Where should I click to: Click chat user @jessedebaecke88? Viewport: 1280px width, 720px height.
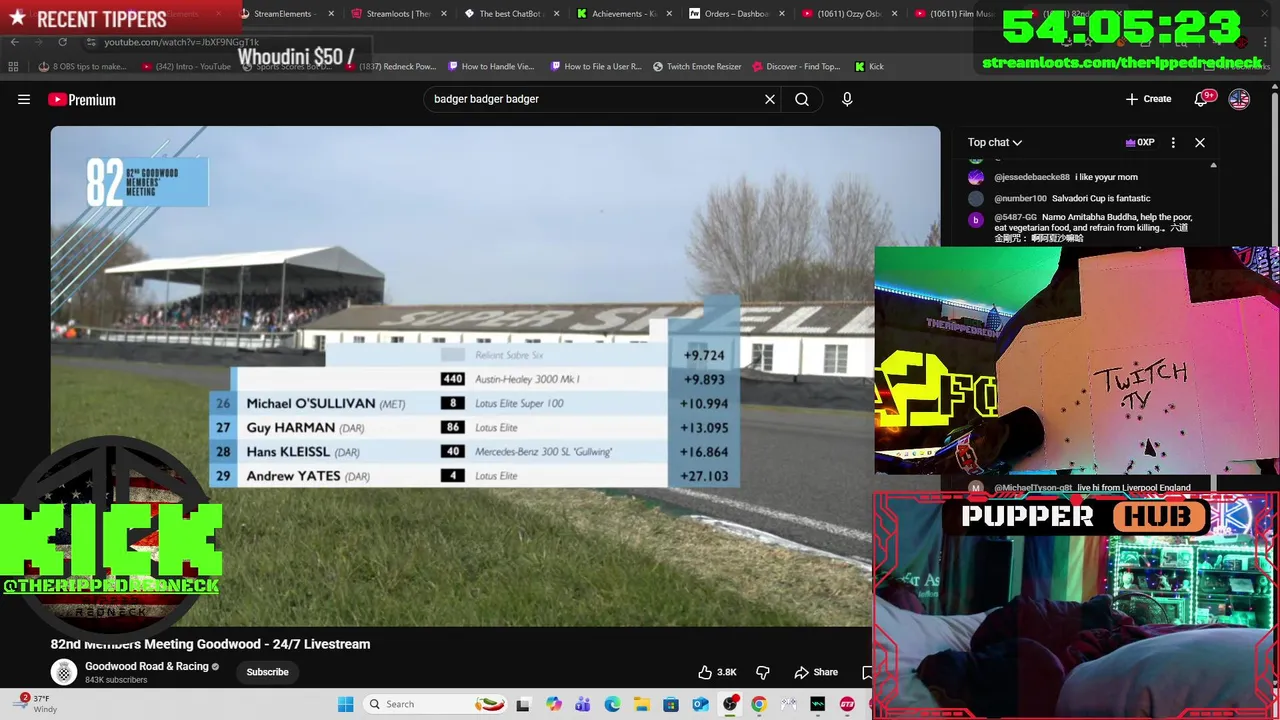pos(1031,177)
